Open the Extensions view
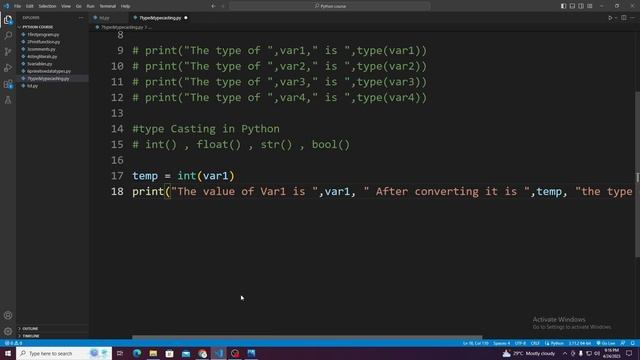Screen dimensions: 640x360 [8, 84]
